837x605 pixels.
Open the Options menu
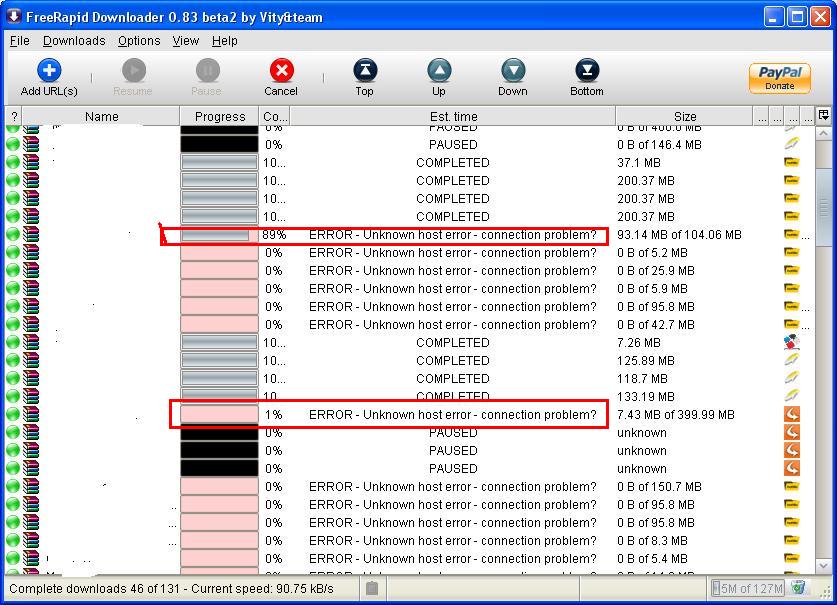click(139, 41)
